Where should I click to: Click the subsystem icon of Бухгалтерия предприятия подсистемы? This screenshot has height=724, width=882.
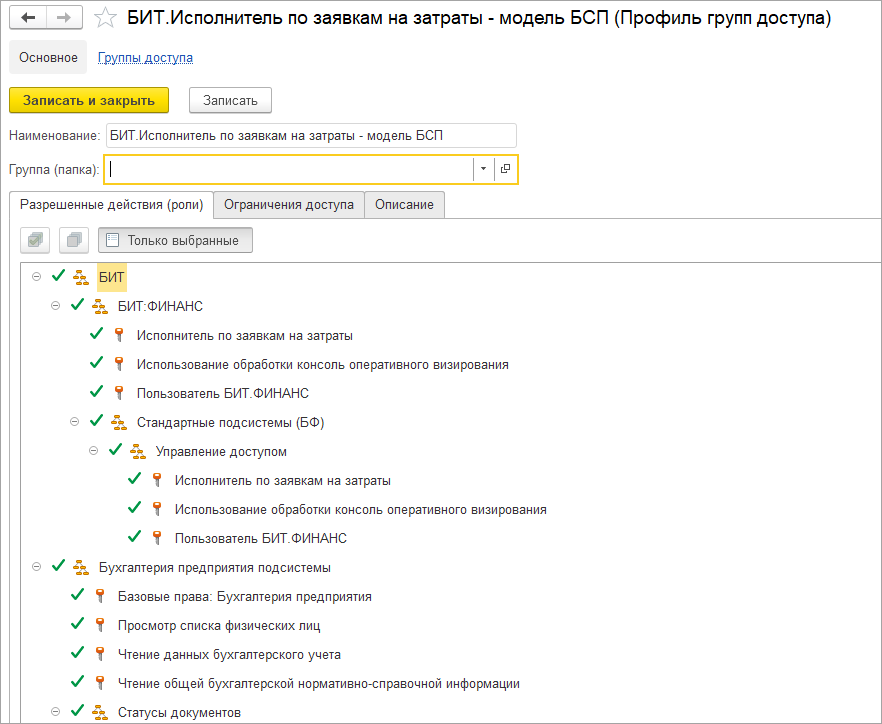(x=82, y=568)
